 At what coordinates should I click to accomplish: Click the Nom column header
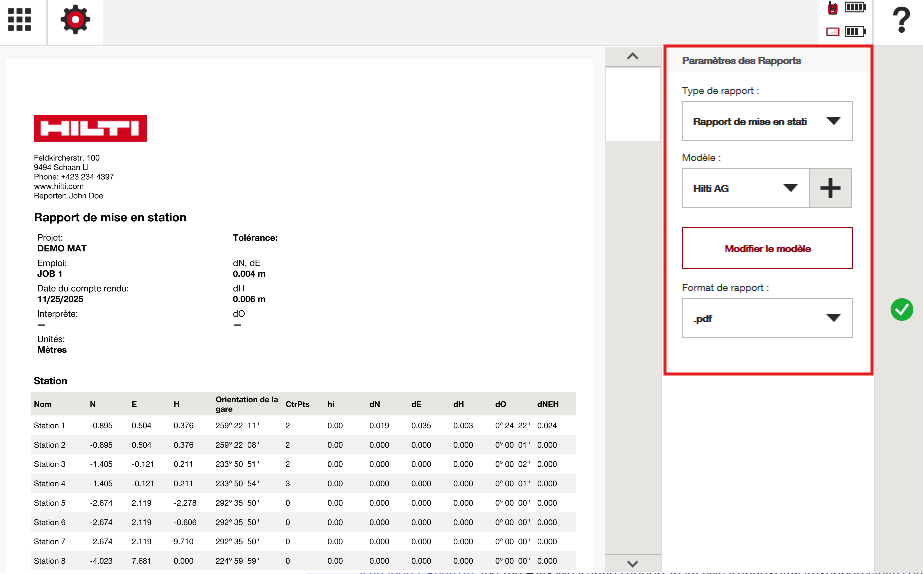[43, 404]
